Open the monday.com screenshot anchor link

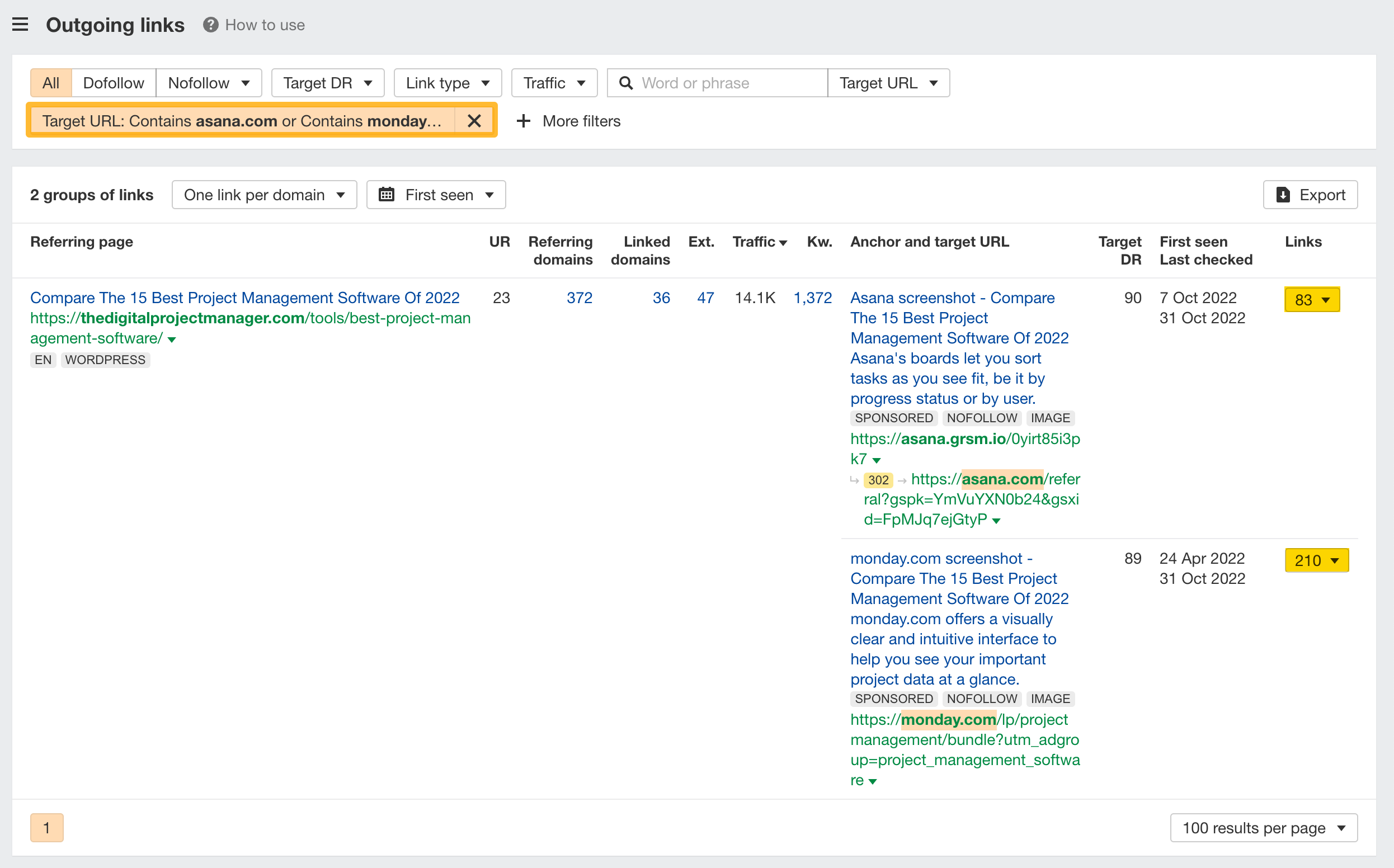(x=959, y=618)
